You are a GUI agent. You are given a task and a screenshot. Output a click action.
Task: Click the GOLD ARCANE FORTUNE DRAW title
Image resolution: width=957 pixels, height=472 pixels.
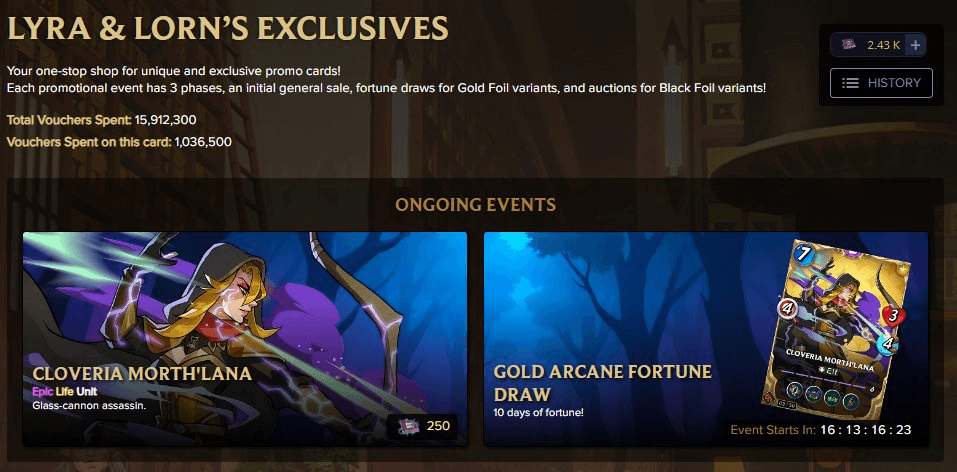[603, 382]
